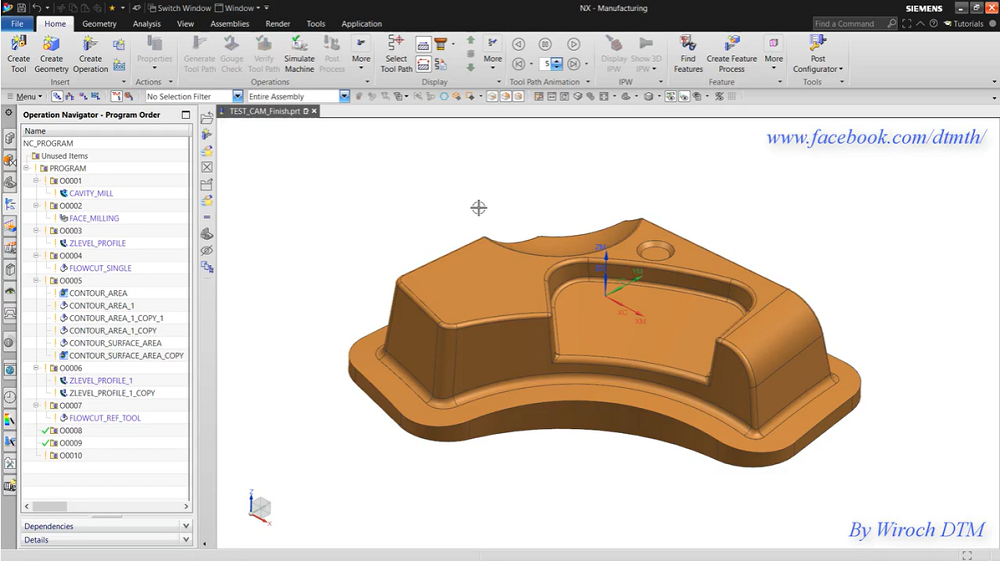
Task: Switch to the Analysis ribbon tab
Action: [x=147, y=24]
